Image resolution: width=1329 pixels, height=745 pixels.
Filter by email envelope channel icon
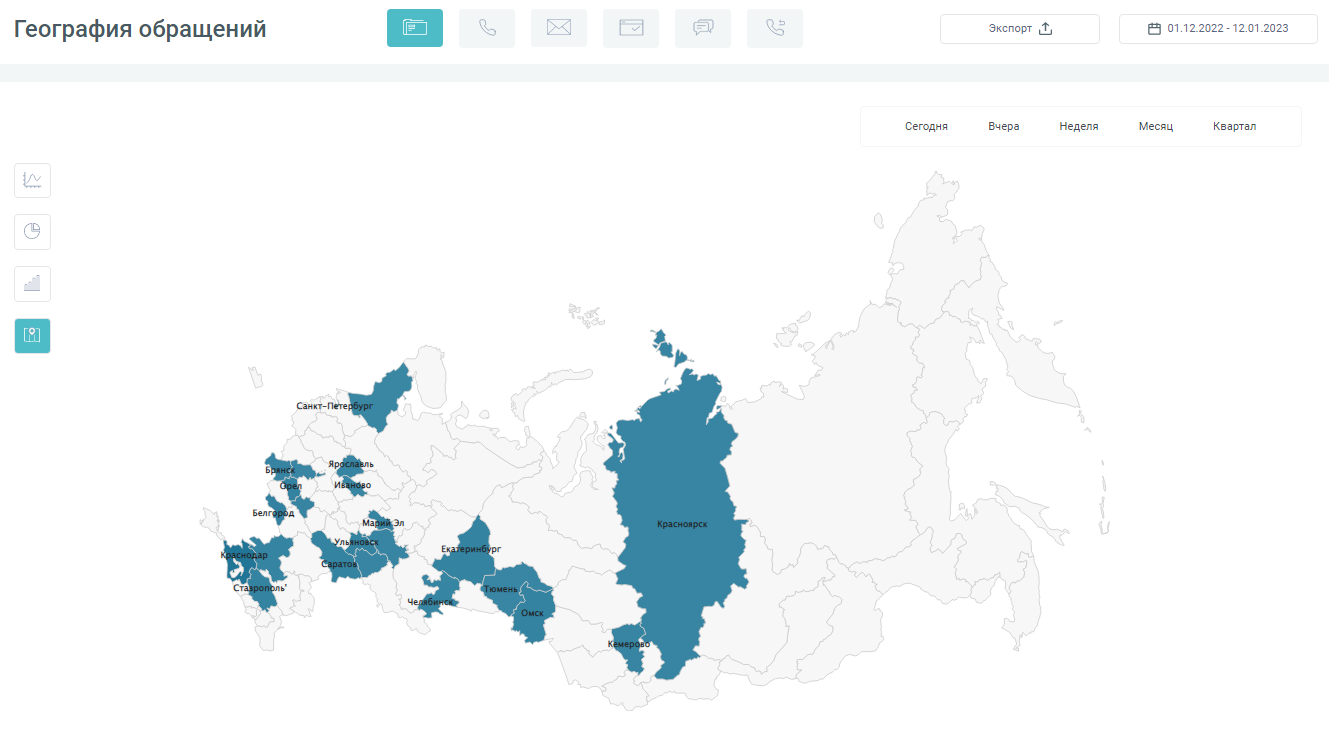559,28
